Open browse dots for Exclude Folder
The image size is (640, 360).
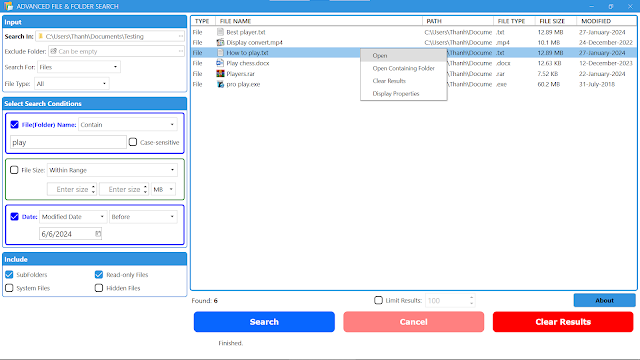[x=181, y=51]
